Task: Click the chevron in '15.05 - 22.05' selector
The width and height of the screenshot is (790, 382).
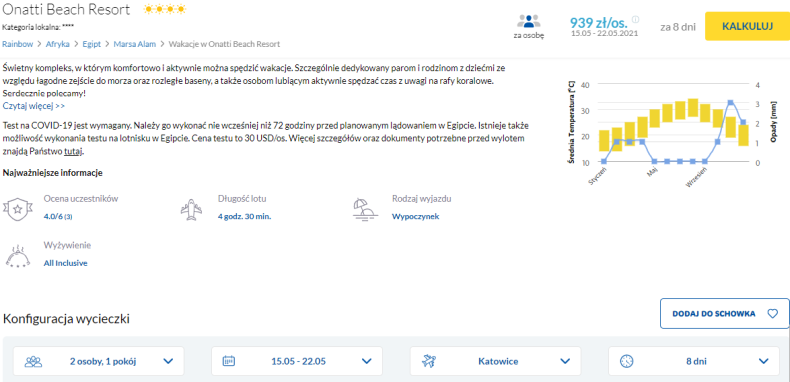Action: click(x=367, y=361)
